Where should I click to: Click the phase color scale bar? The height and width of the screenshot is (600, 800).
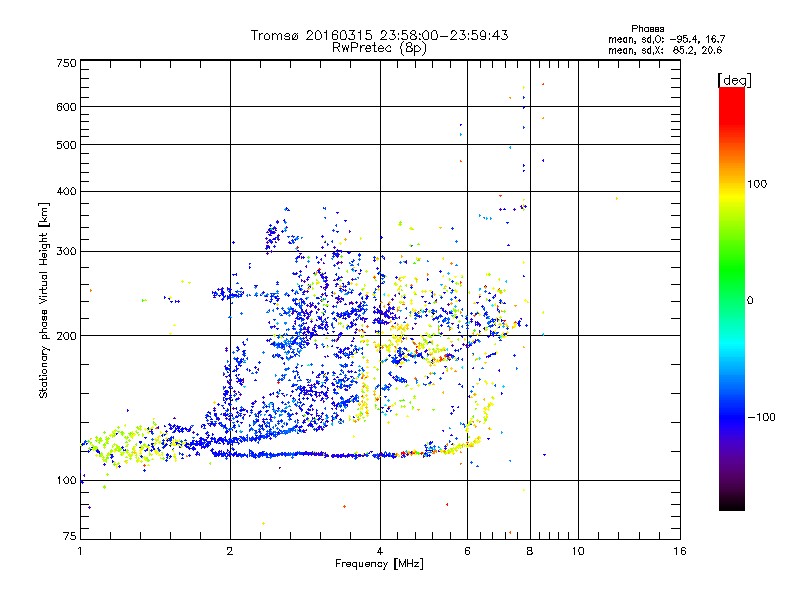click(x=732, y=298)
